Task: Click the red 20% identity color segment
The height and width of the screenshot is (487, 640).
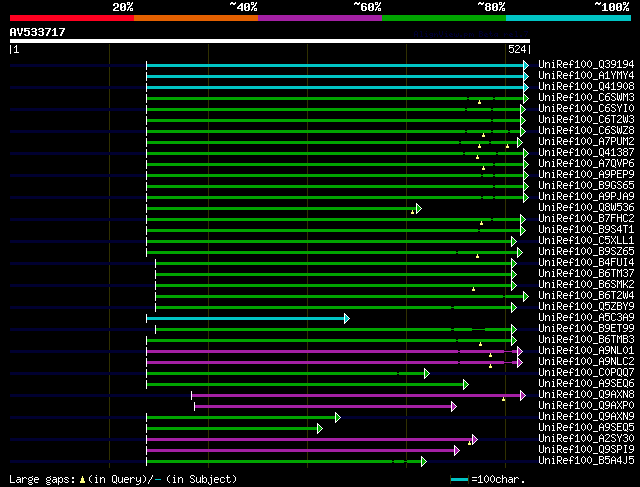Action: pos(72,18)
